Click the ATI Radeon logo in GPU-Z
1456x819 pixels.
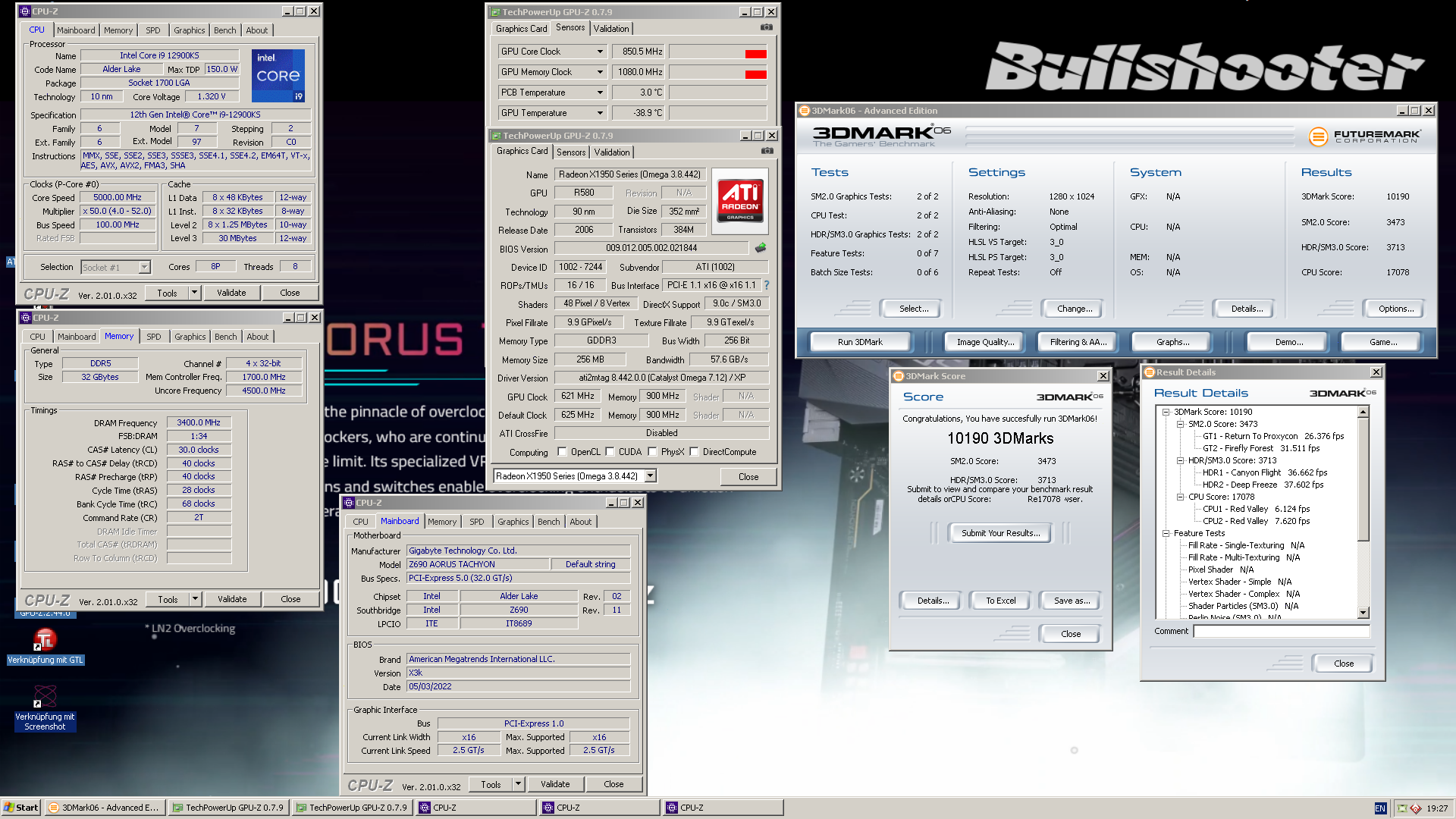[740, 200]
